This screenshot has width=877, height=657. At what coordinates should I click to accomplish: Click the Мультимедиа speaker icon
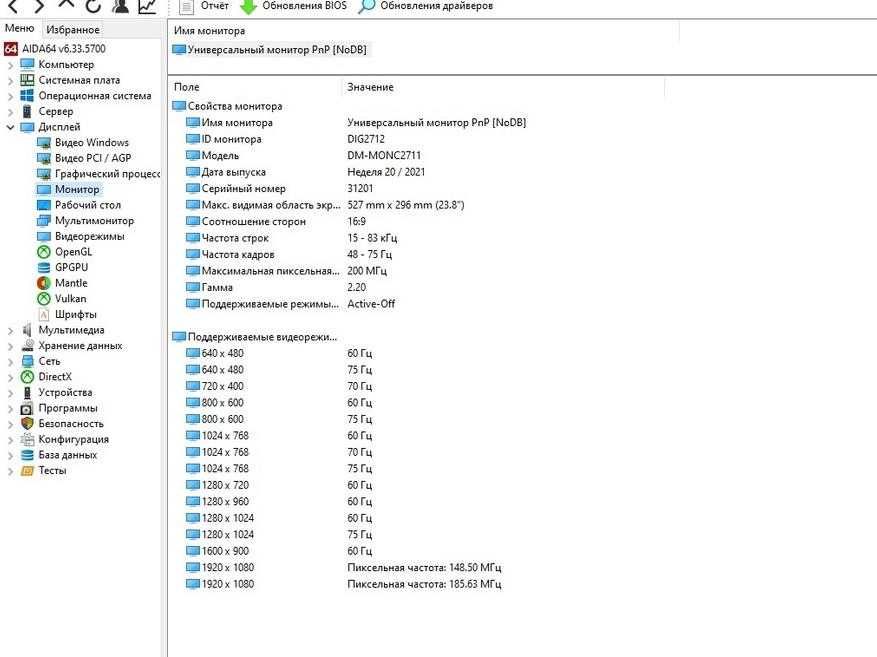27,330
